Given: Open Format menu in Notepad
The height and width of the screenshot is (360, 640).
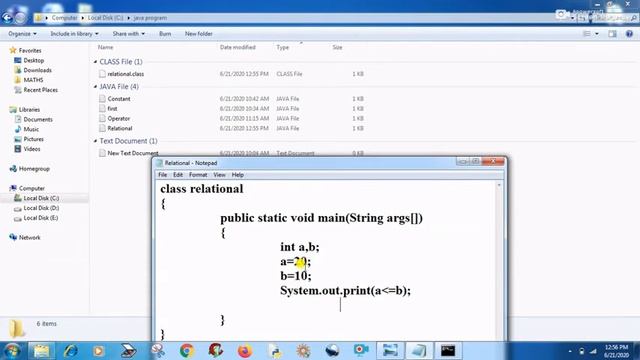Looking at the screenshot, I should click(198, 175).
